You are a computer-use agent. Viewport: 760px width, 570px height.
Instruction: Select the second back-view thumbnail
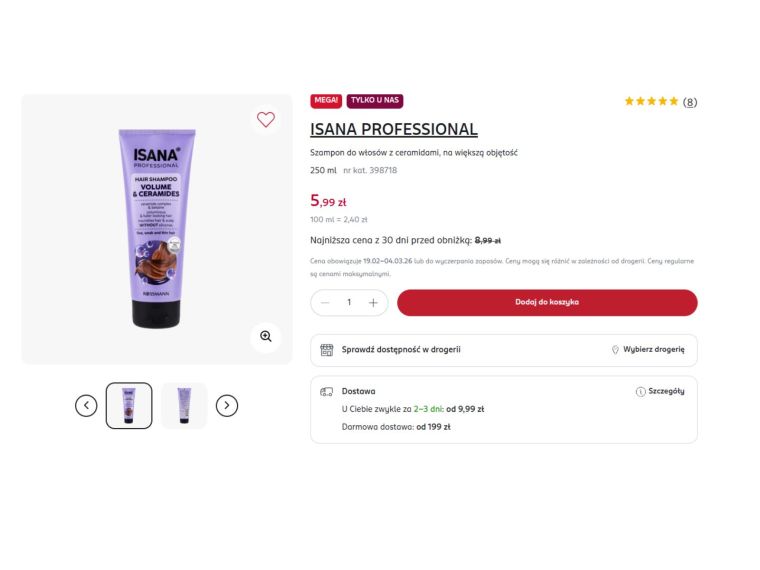click(x=184, y=406)
